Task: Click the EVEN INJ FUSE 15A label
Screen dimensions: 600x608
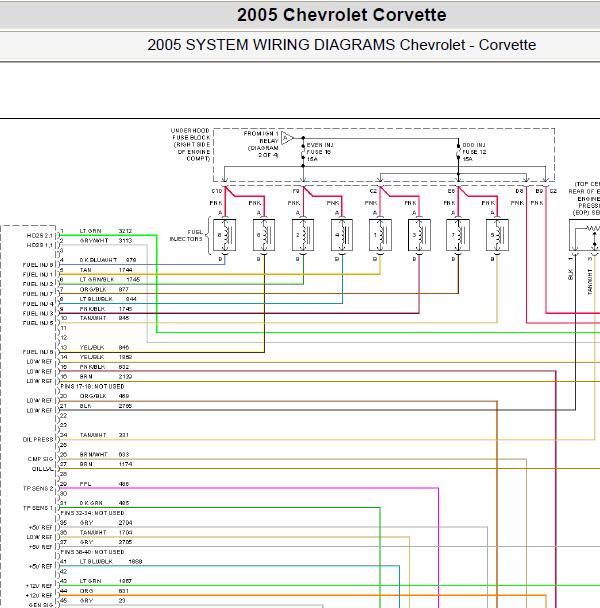Action: click(320, 152)
